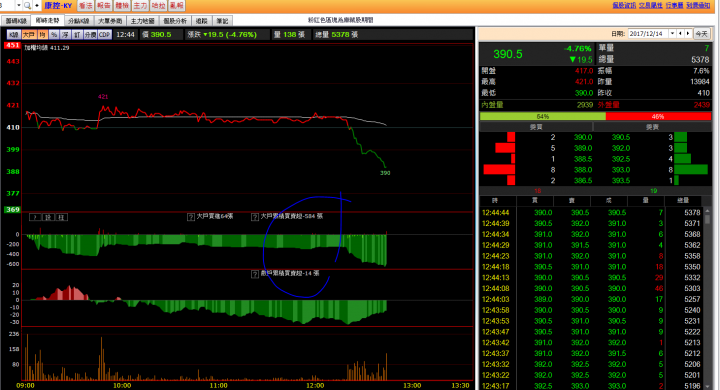Screen dimensions: 720x390
Task: Click the bid price 388.0 with volume 8
Action: [x=583, y=170]
